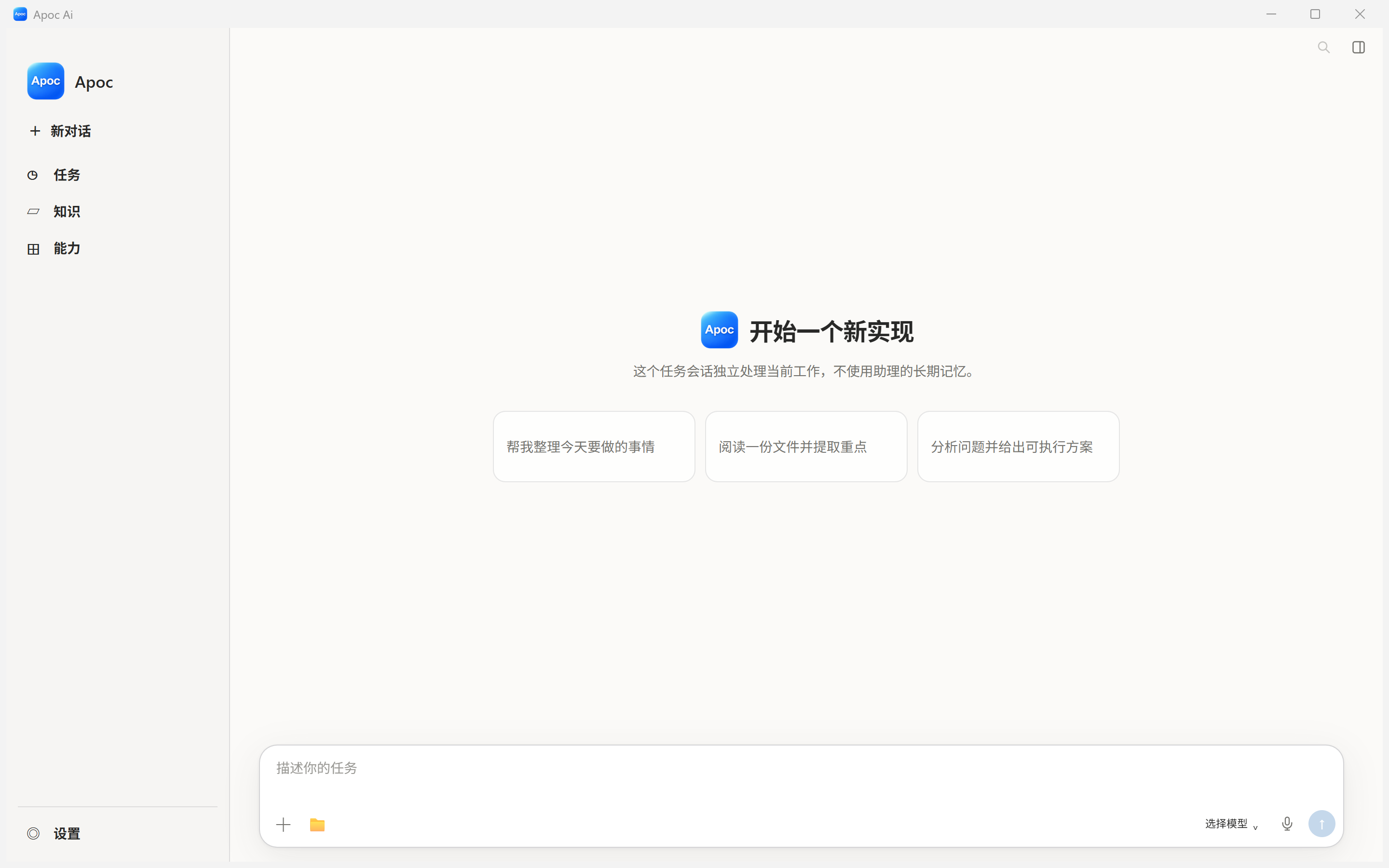Toggle the side panel layout icon
This screenshot has height=868, width=1389.
[x=1359, y=47]
